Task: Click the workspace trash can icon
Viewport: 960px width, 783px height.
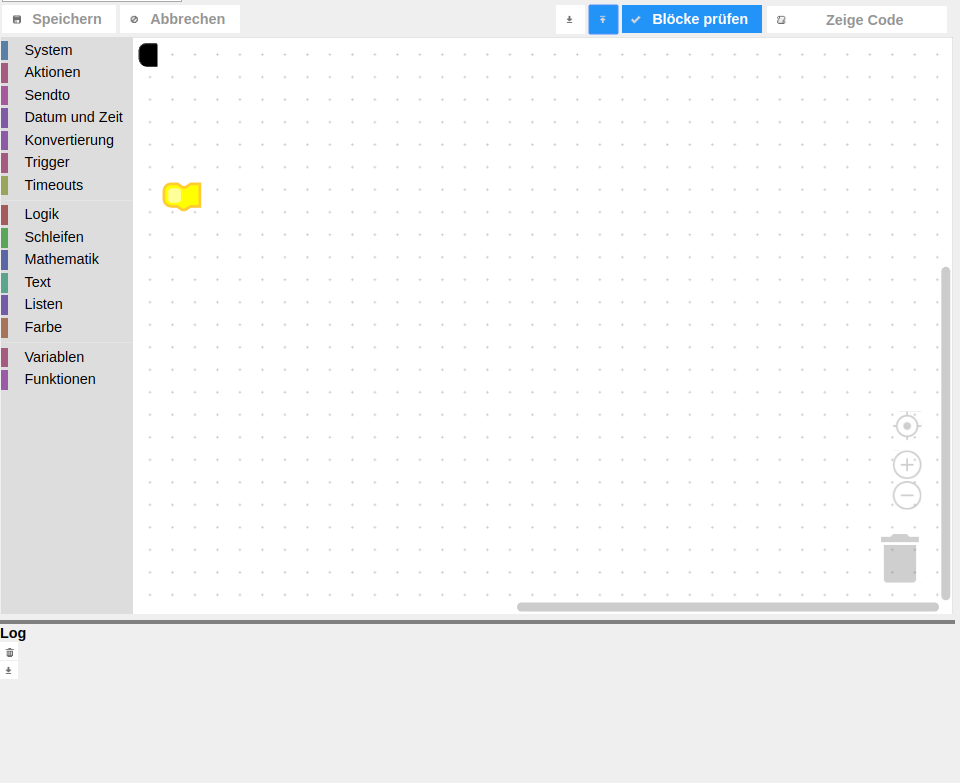Action: point(900,558)
